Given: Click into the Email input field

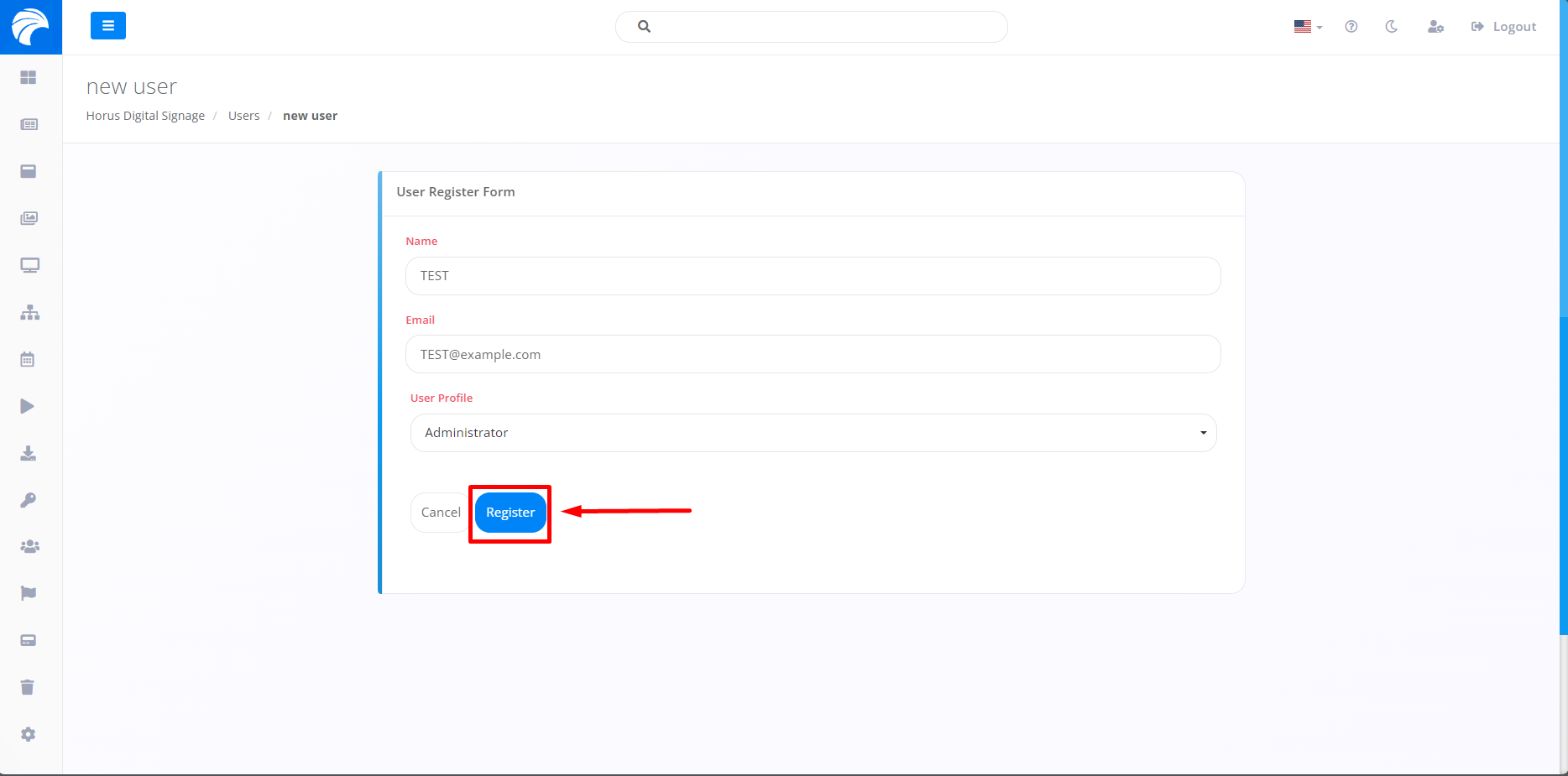Looking at the screenshot, I should (x=813, y=355).
